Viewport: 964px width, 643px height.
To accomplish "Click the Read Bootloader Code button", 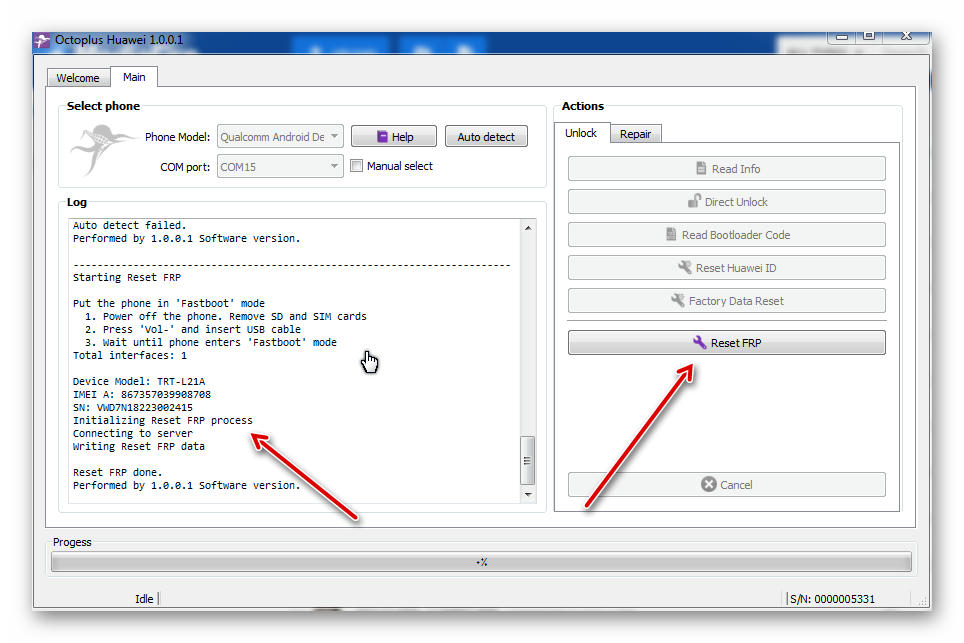I will click(727, 235).
